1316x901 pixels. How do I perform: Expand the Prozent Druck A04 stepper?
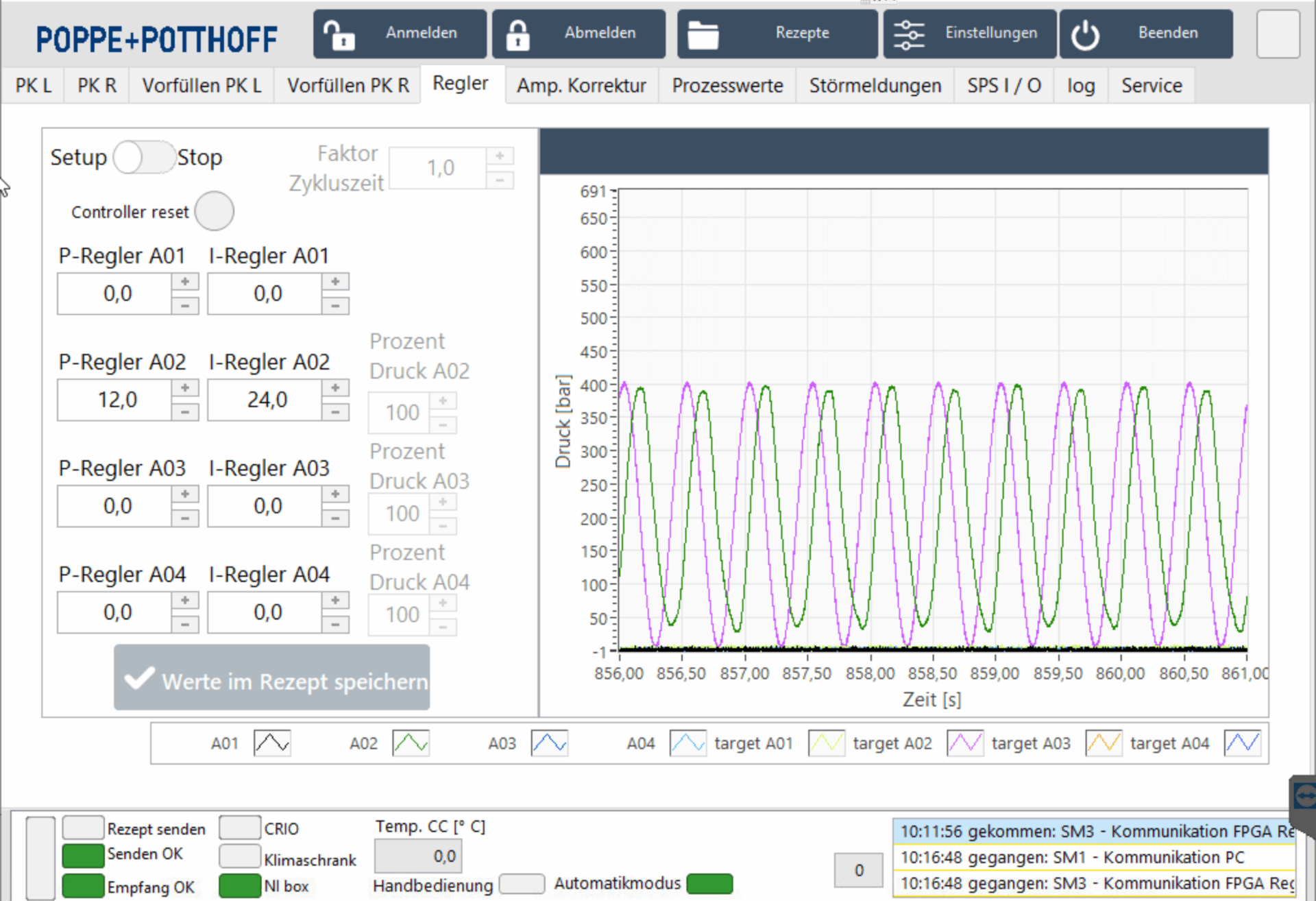click(442, 603)
